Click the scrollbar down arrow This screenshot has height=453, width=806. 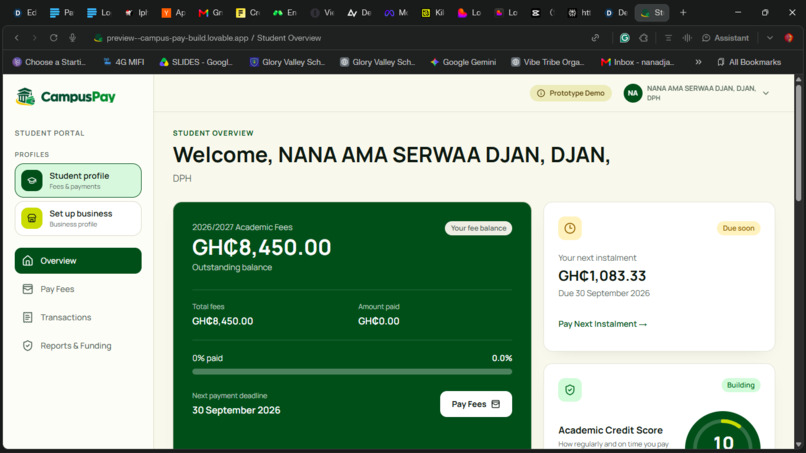(x=798, y=444)
